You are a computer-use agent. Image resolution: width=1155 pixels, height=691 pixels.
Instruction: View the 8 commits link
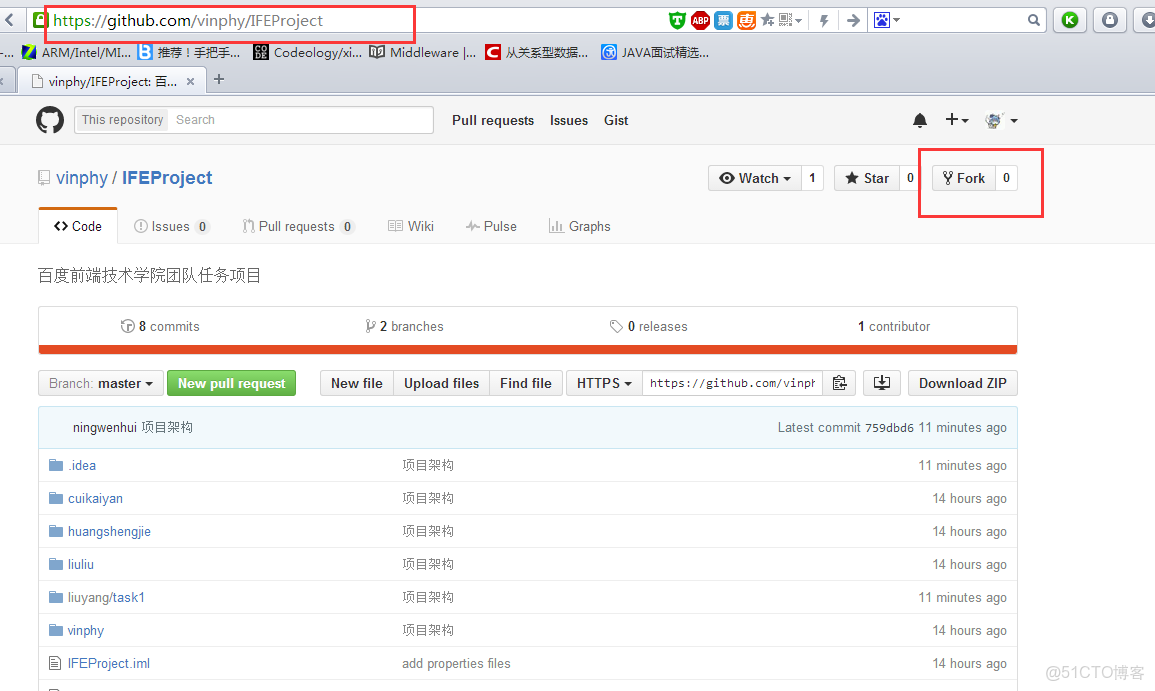tap(160, 326)
